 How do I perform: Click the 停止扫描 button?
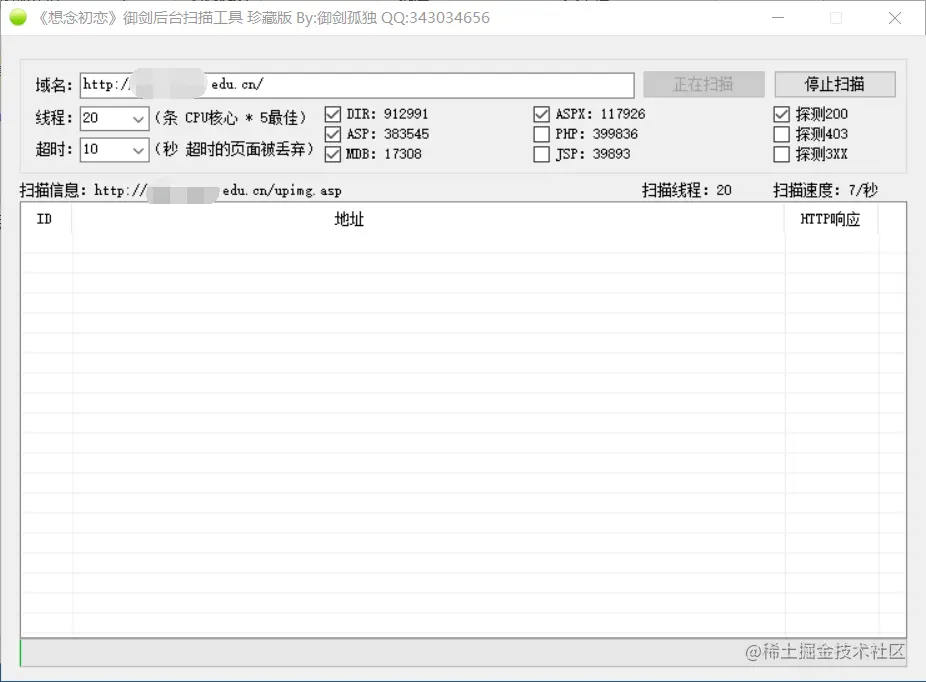click(x=835, y=84)
